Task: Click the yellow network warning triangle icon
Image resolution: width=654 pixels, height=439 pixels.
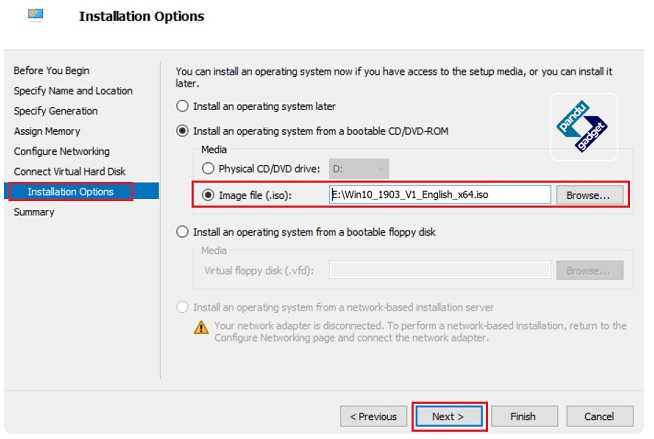Action: (201, 327)
